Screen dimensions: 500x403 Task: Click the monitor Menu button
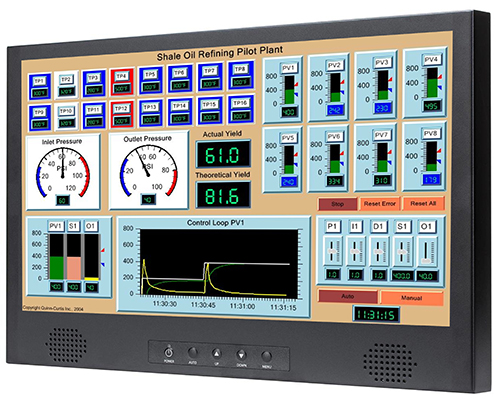tap(266, 356)
